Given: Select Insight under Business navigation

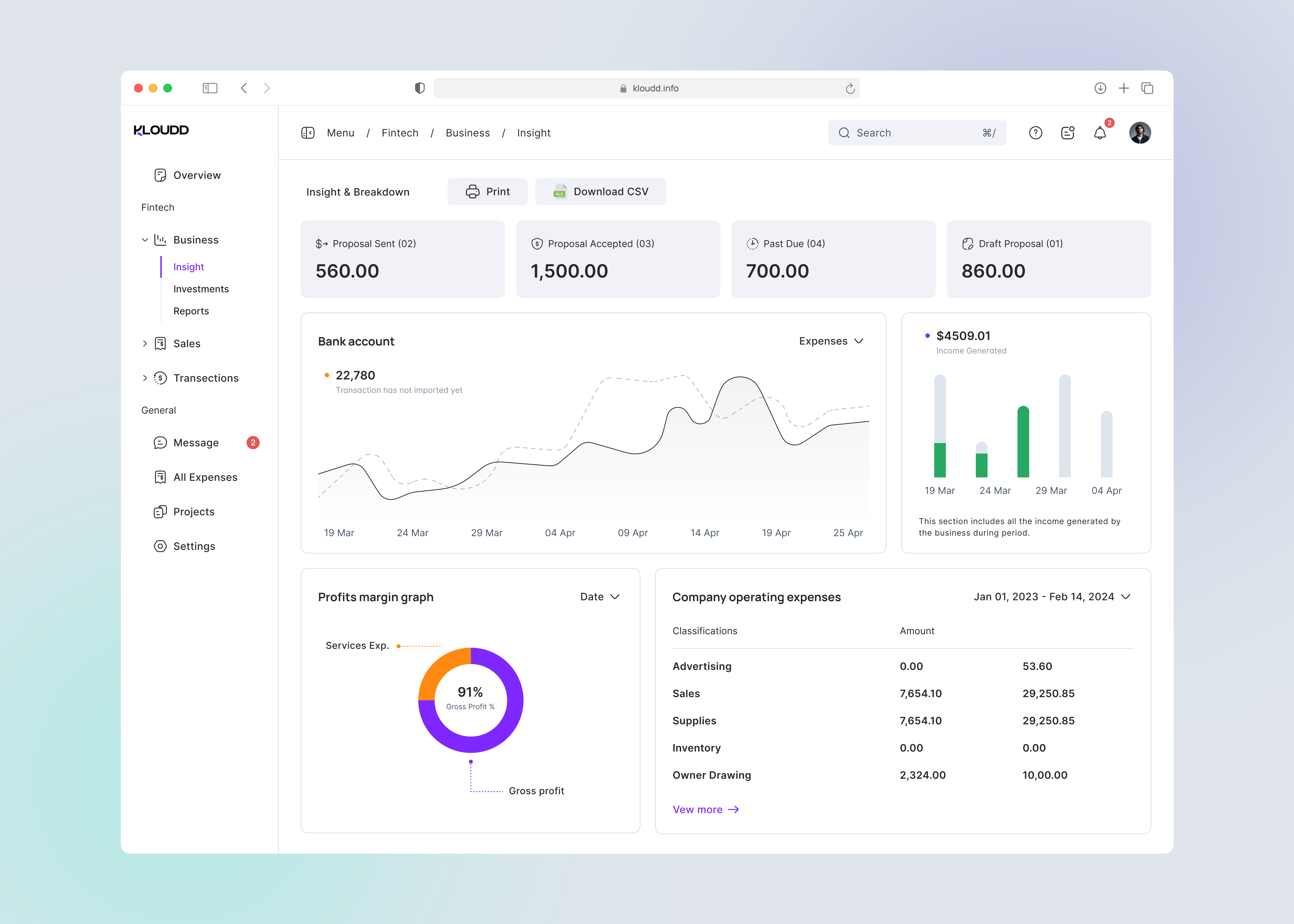Looking at the screenshot, I should 188,266.
